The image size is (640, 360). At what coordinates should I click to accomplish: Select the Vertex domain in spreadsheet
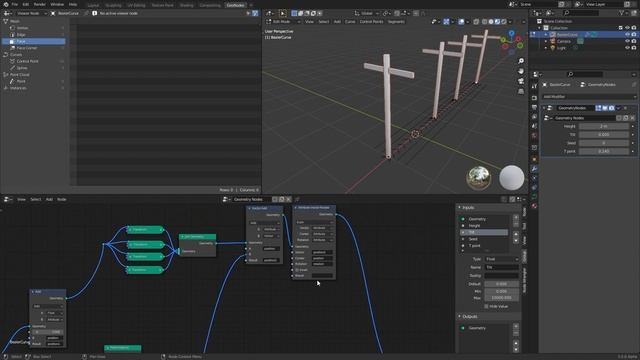coord(33,28)
